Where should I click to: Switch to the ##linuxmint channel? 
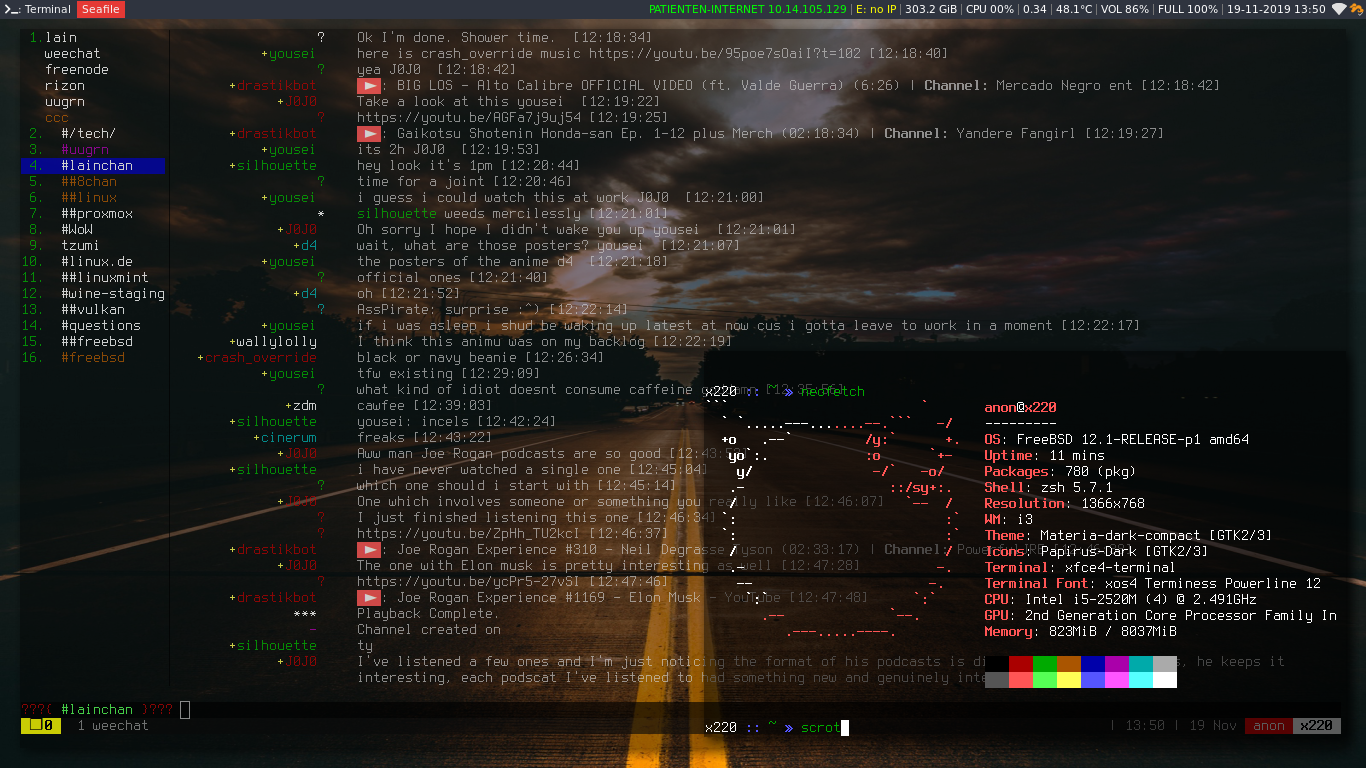tap(105, 278)
